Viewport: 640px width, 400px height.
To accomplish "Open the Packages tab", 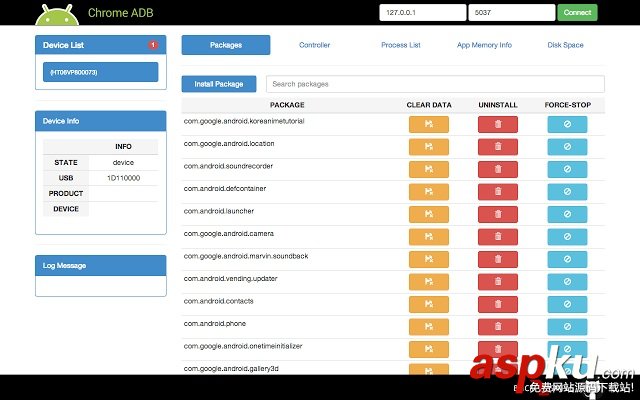I will point(226,45).
